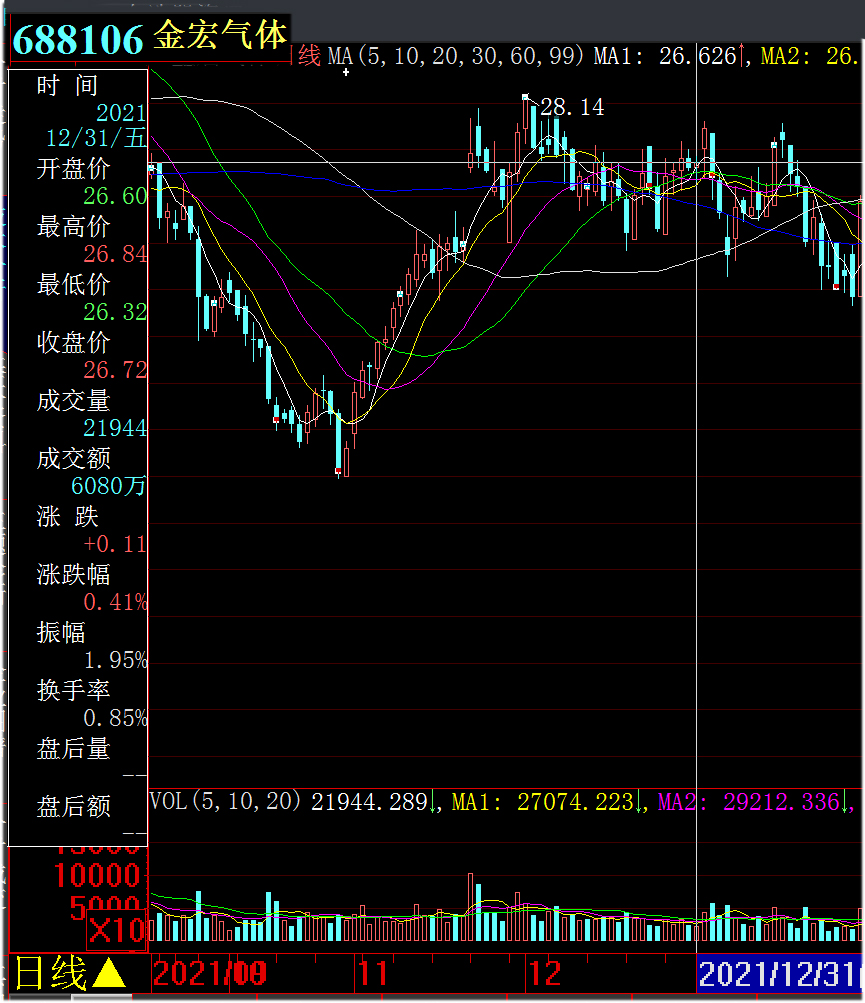Click the 振幅 label
Screen dimensions: 865x1003
[x=61, y=632]
